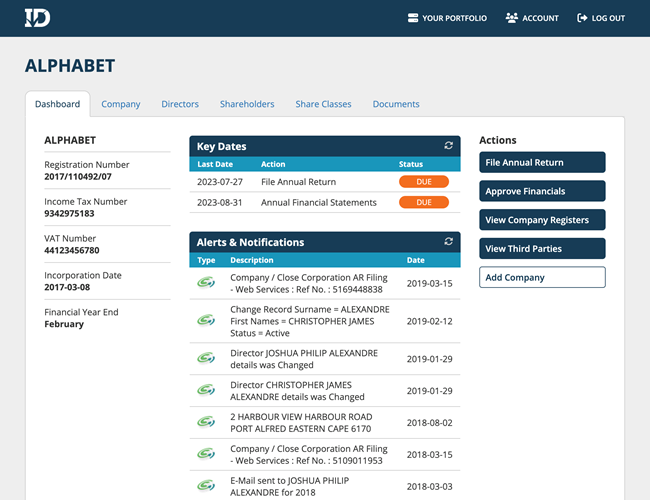Click the Add Company button
This screenshot has height=500, width=650.
[541, 277]
